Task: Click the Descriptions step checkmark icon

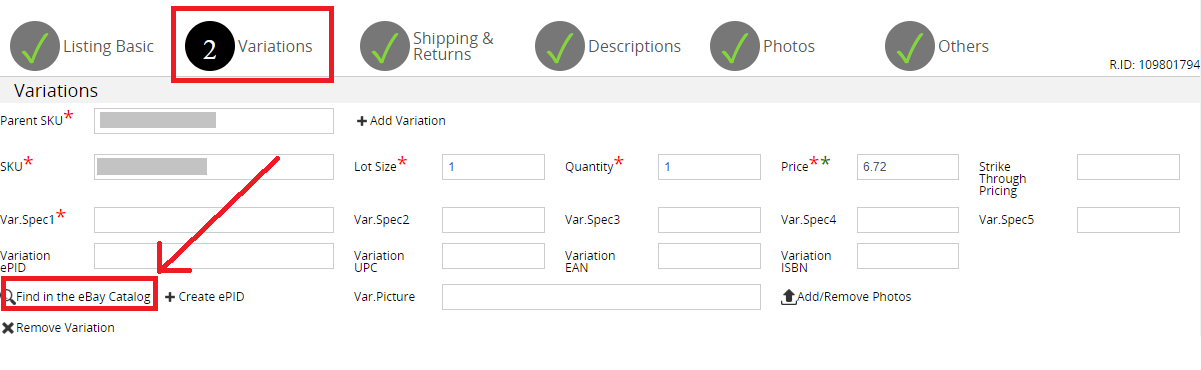Action: 560,47
